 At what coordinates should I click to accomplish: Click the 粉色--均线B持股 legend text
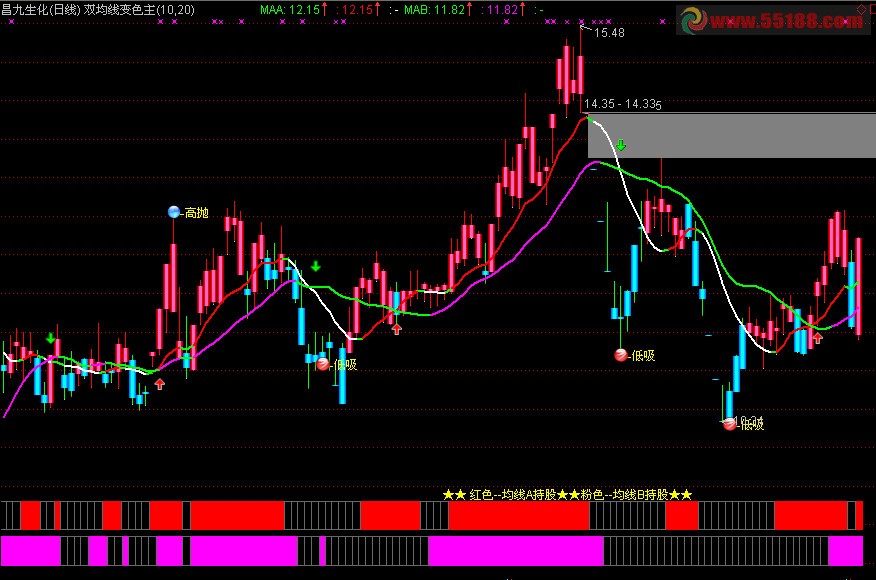coord(625,495)
